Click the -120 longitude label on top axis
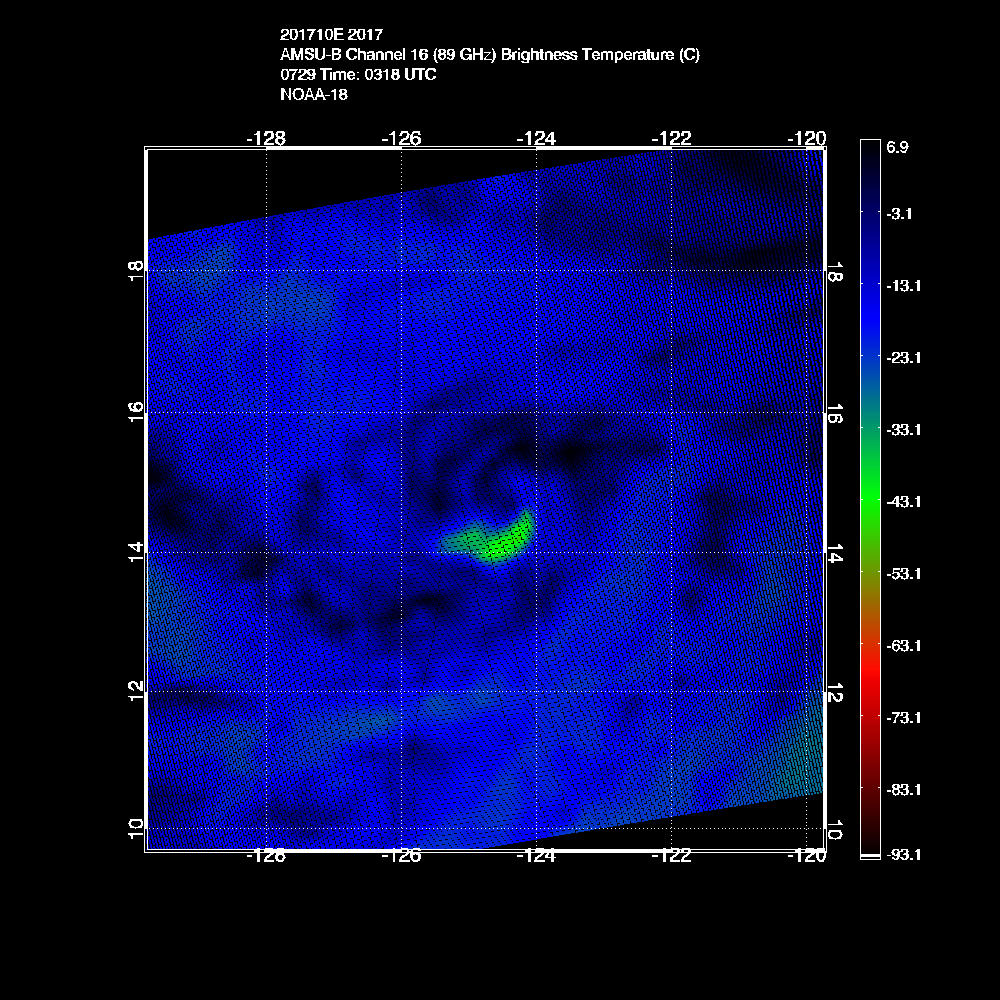 tap(807, 138)
